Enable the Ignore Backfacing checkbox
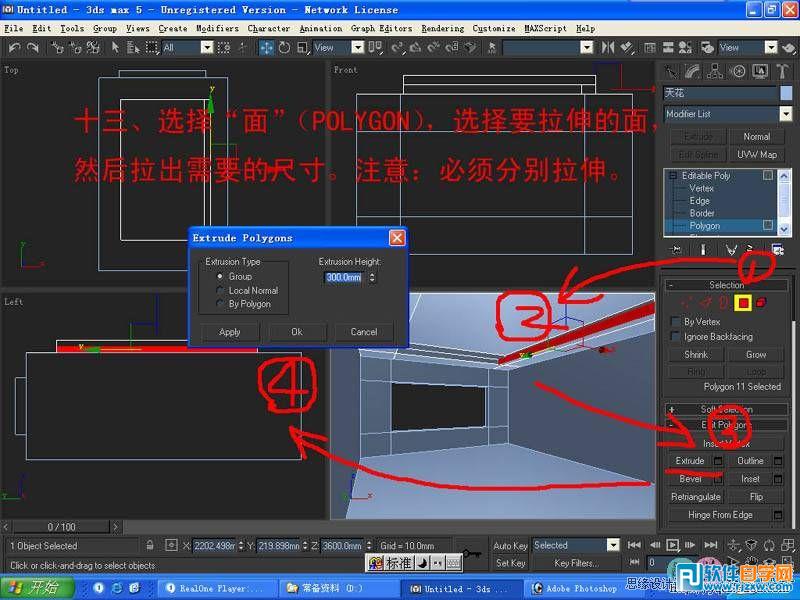Viewport: 800px width, 600px height. (675, 336)
